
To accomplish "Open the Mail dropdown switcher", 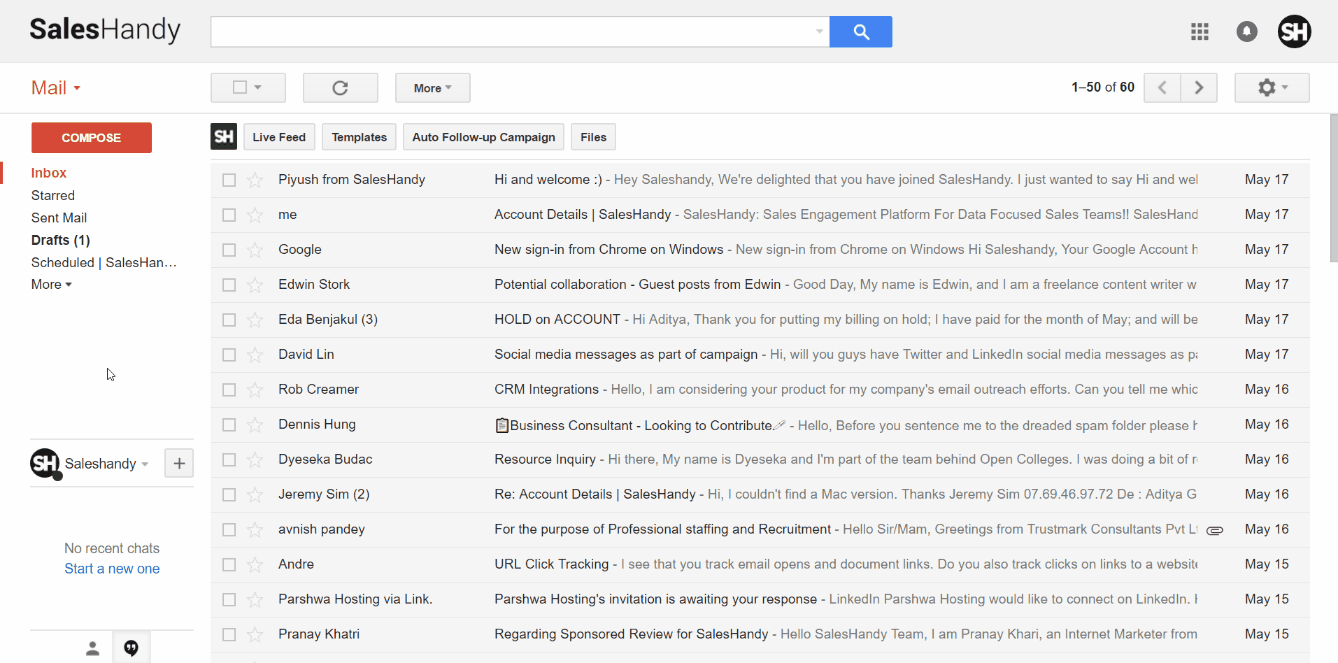I will click(x=56, y=88).
